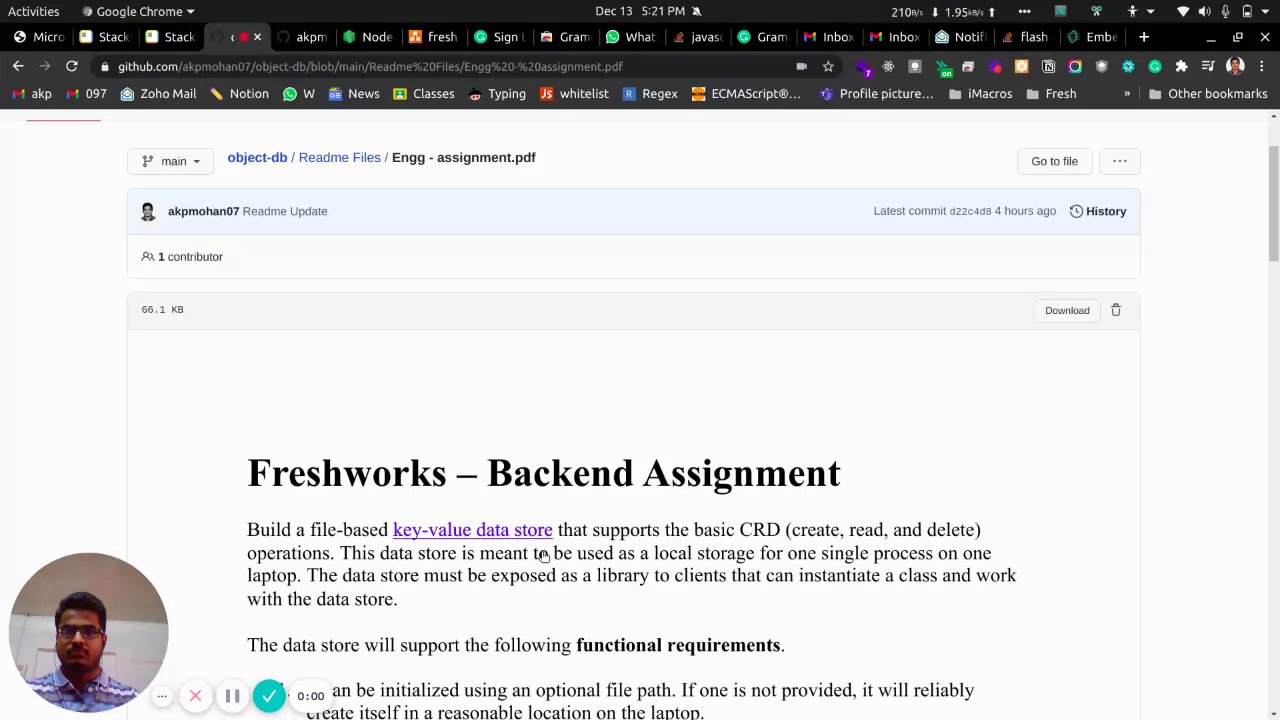Open the Grammarly extension icon
The image size is (1280, 720).
point(1155,66)
